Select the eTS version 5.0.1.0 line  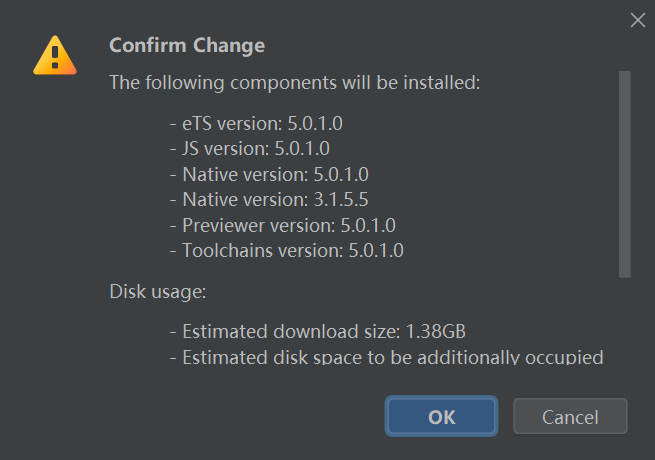[x=262, y=125]
